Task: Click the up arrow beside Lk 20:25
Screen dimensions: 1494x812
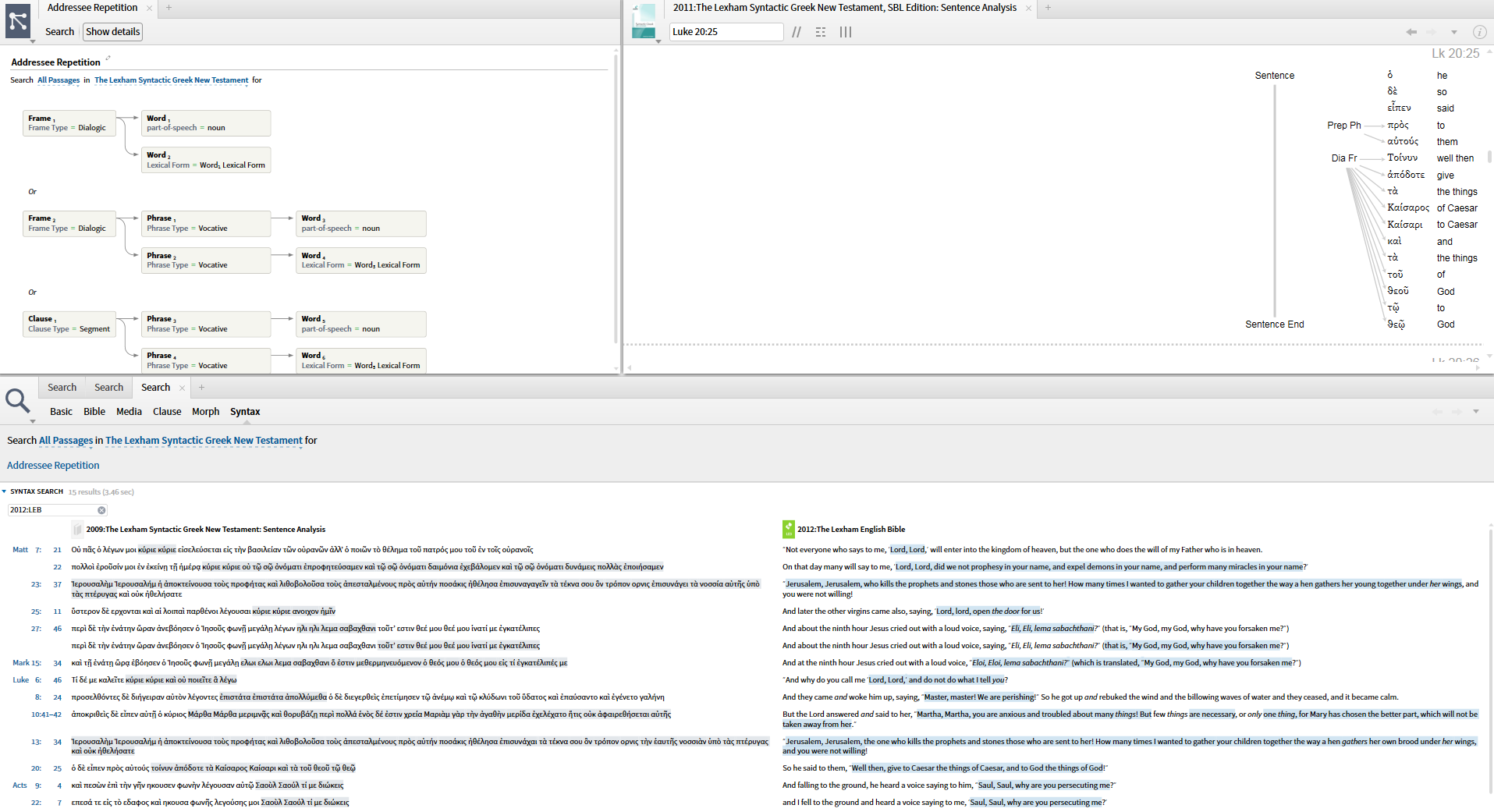Action: point(1489,51)
